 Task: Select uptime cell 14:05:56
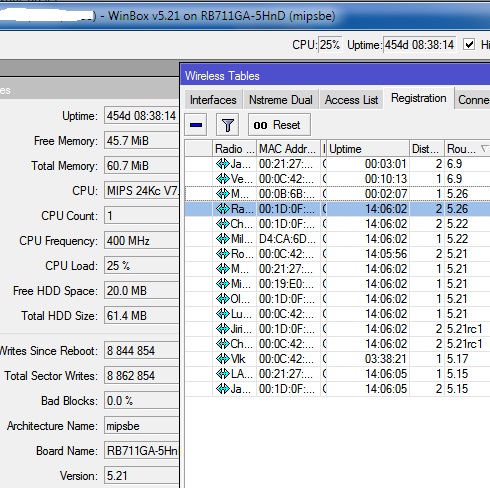pos(368,254)
